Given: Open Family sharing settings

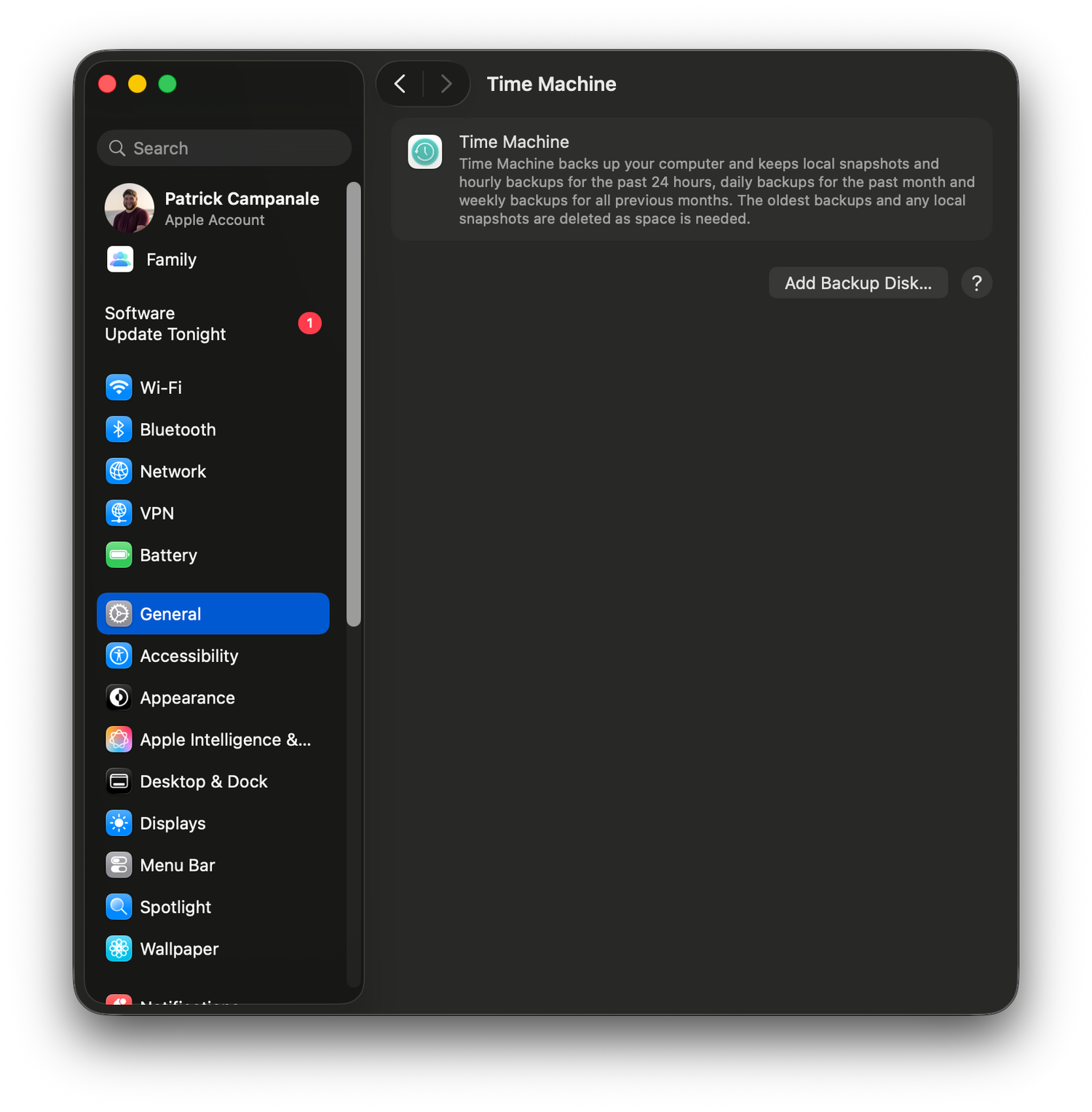Looking at the screenshot, I should click(170, 259).
